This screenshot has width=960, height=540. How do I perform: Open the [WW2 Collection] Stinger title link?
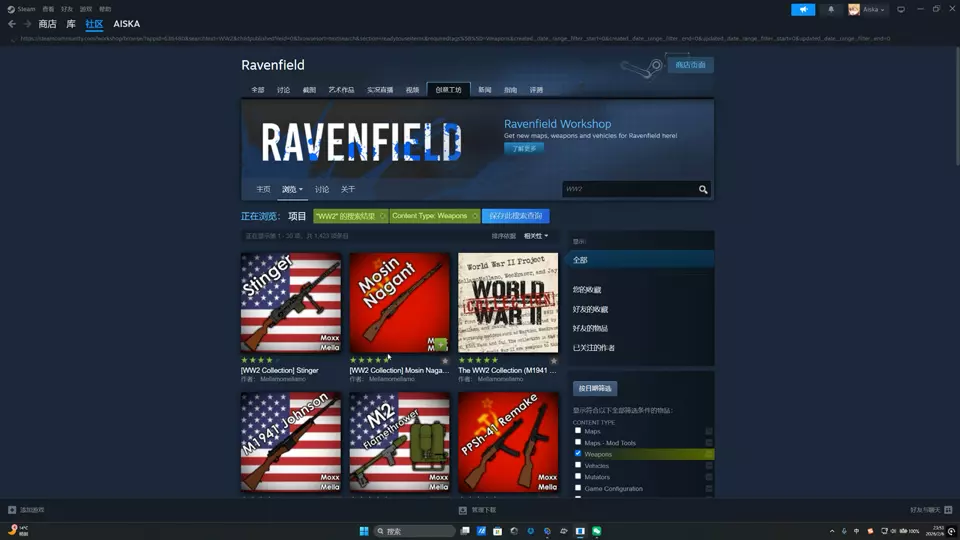coord(280,370)
